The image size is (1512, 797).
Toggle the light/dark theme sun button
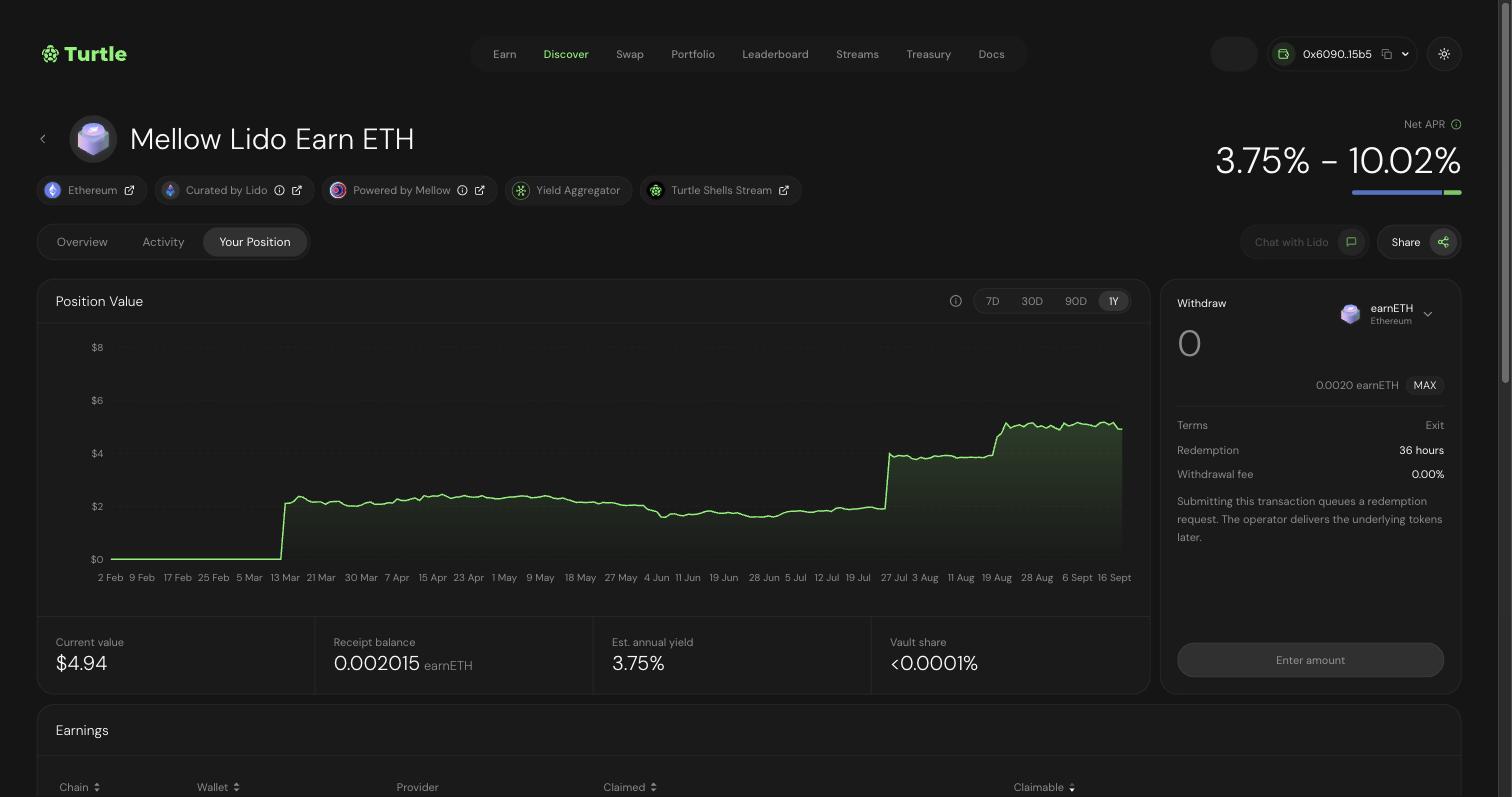1444,54
